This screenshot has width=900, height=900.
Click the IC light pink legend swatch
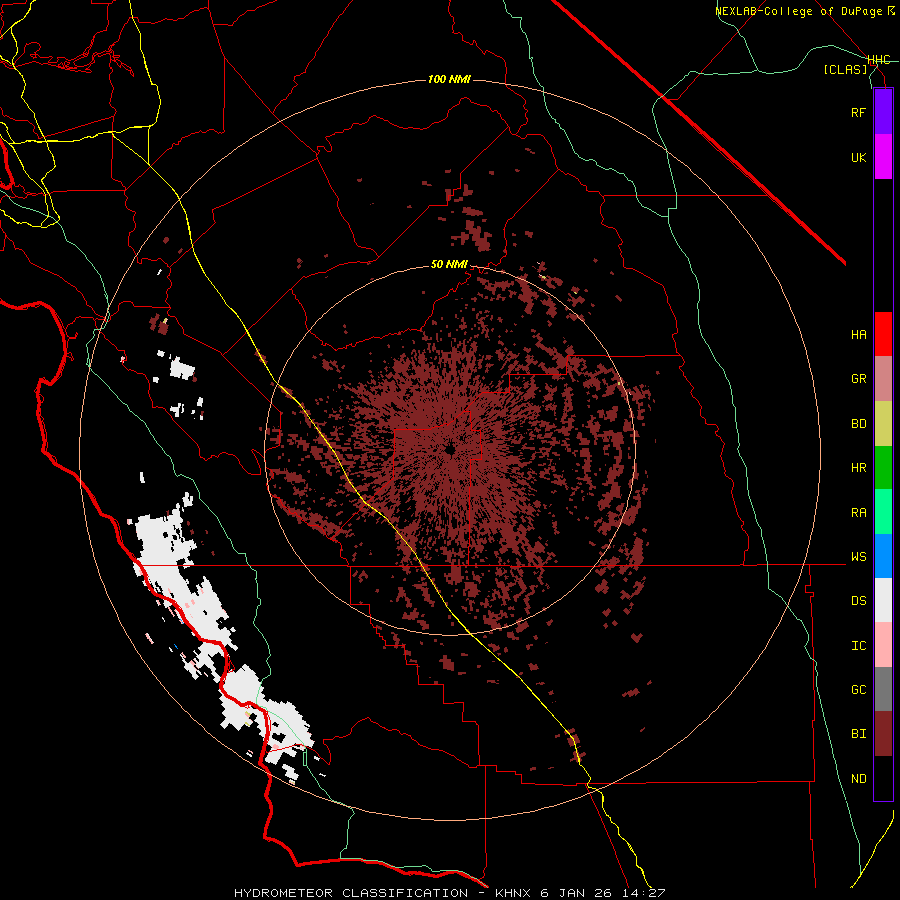pos(883,645)
